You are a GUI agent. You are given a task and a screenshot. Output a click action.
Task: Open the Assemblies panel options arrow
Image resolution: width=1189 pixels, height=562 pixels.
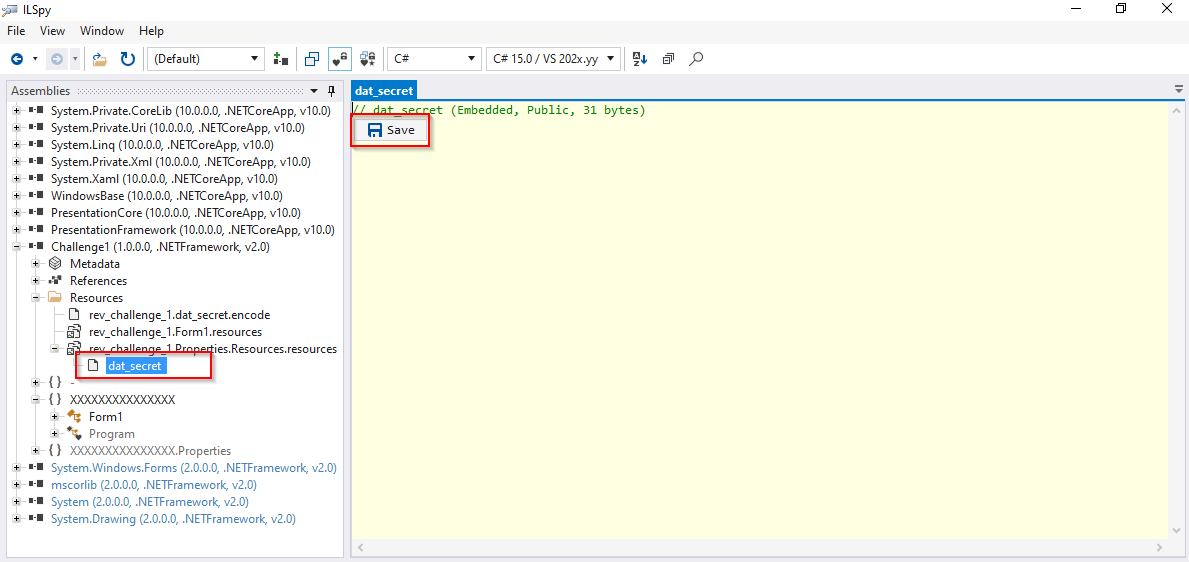click(315, 91)
